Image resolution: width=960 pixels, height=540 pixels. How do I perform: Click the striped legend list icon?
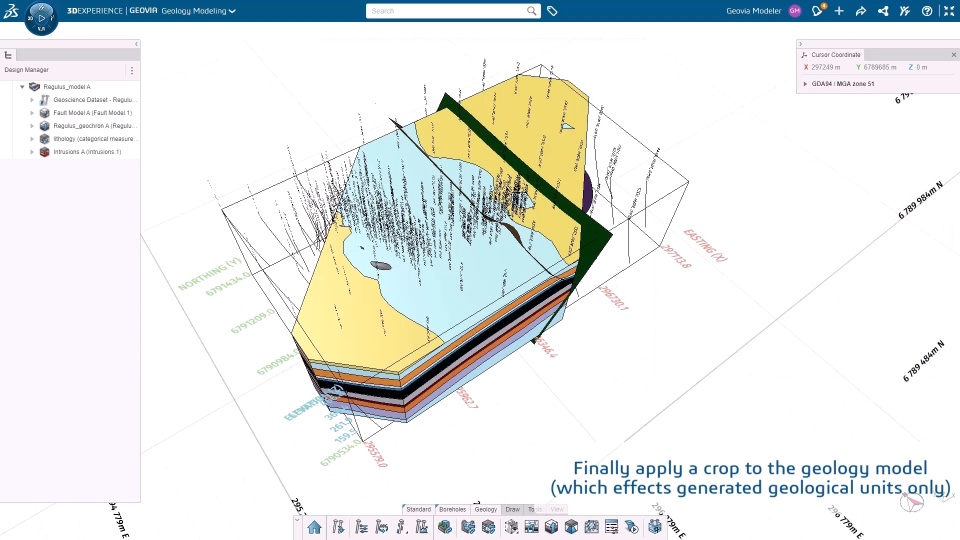[611, 527]
